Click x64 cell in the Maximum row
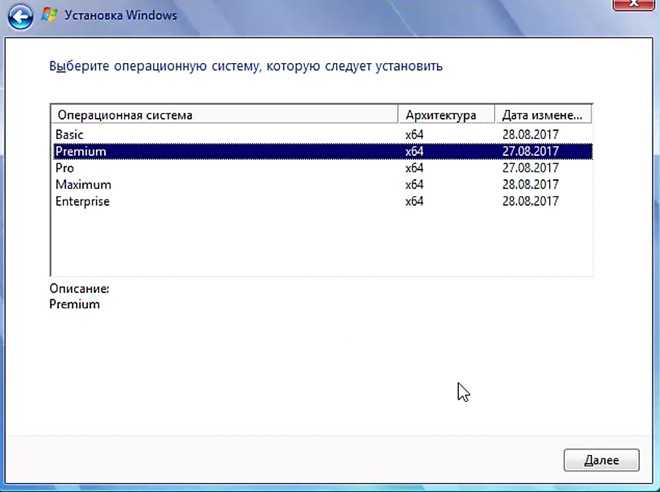The image size is (660, 492). coord(414,185)
